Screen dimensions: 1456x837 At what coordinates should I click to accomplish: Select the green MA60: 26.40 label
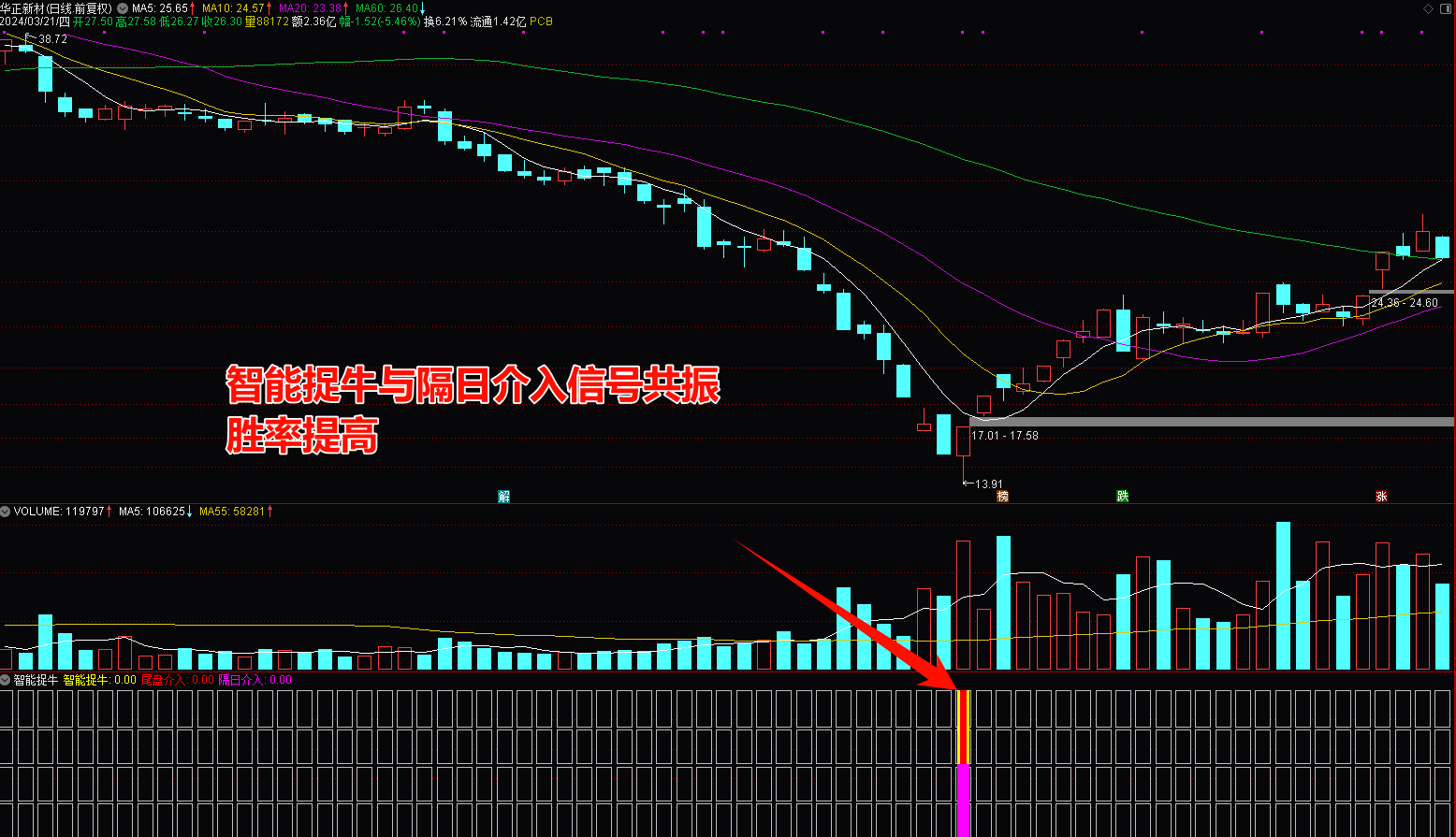point(387,8)
